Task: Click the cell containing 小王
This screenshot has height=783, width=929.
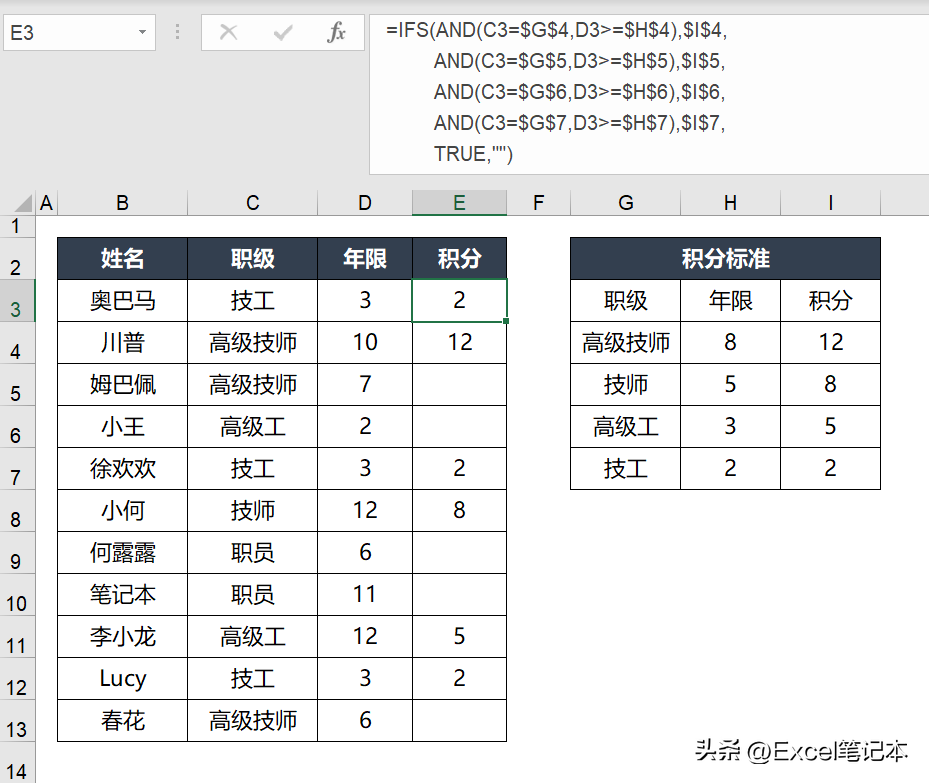Action: coord(122,427)
